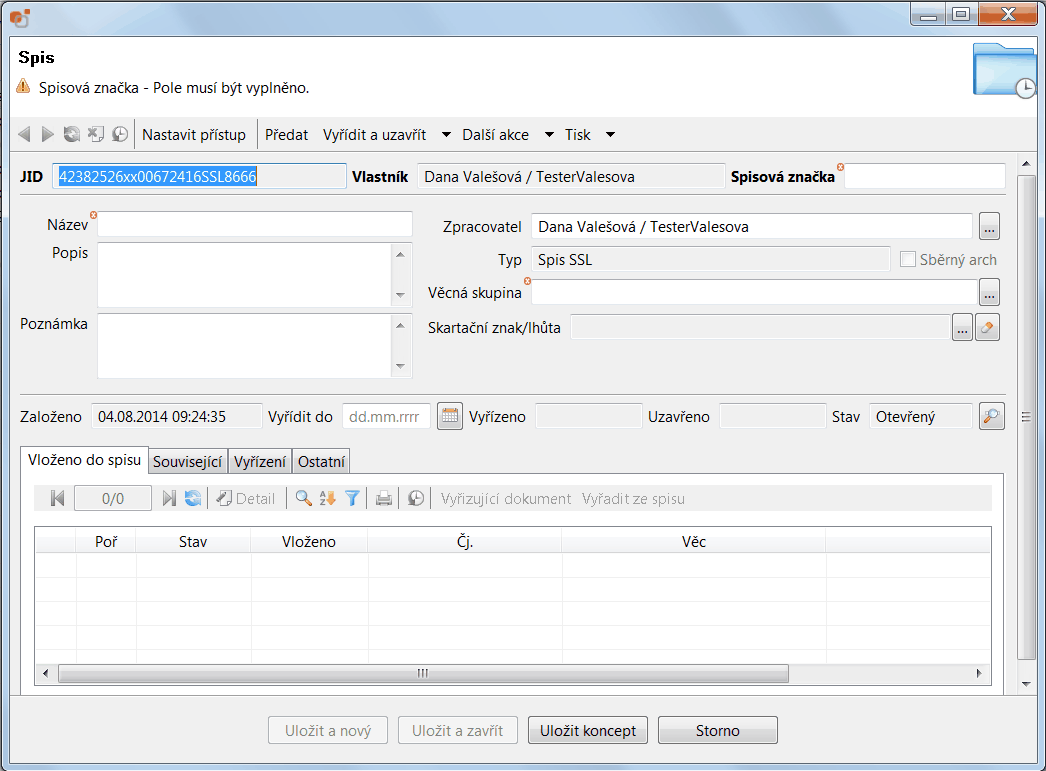Jump to last record in list toolbar
1046x771 pixels.
169,498
